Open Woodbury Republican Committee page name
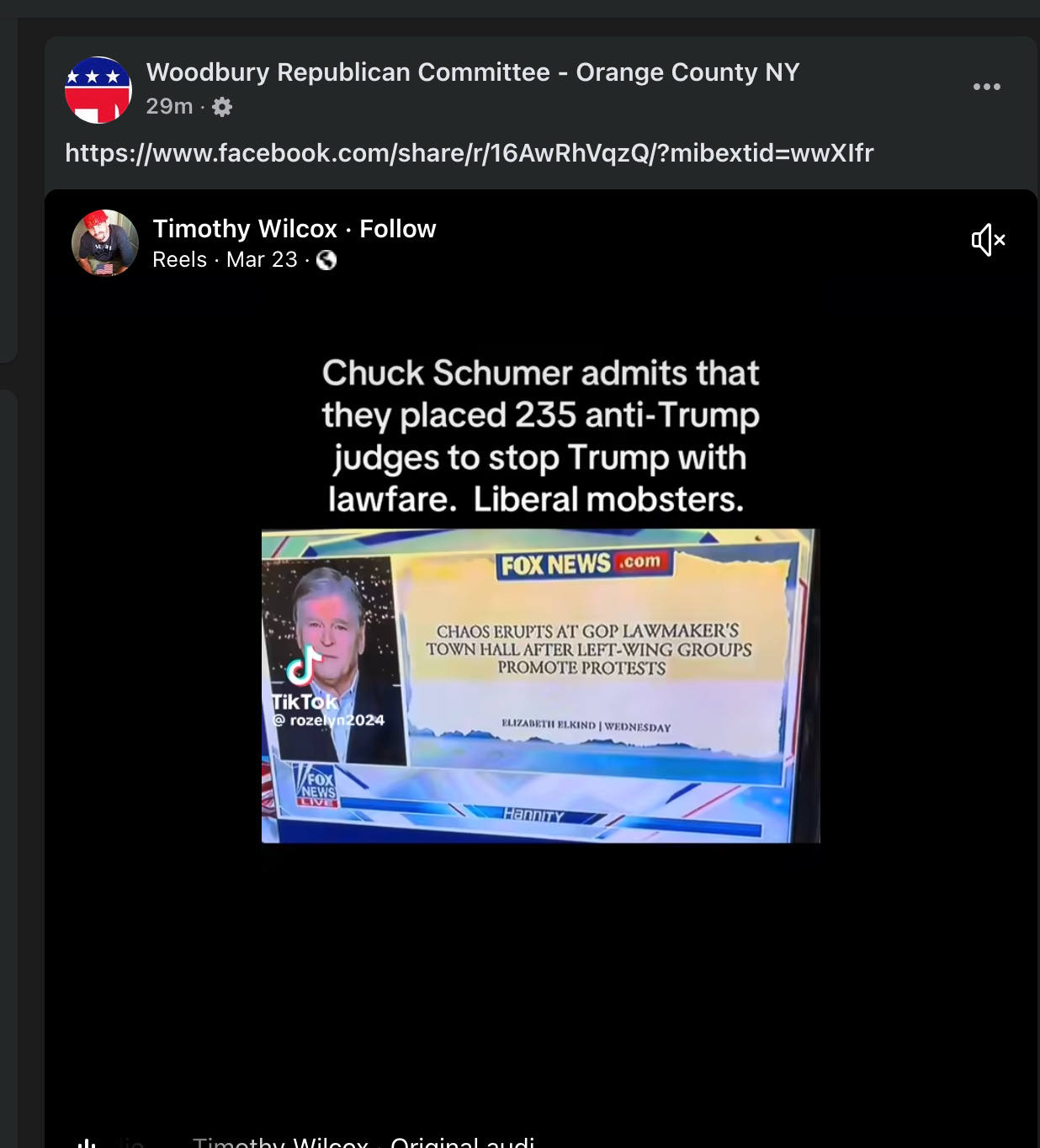This screenshot has height=1148, width=1040. point(473,72)
